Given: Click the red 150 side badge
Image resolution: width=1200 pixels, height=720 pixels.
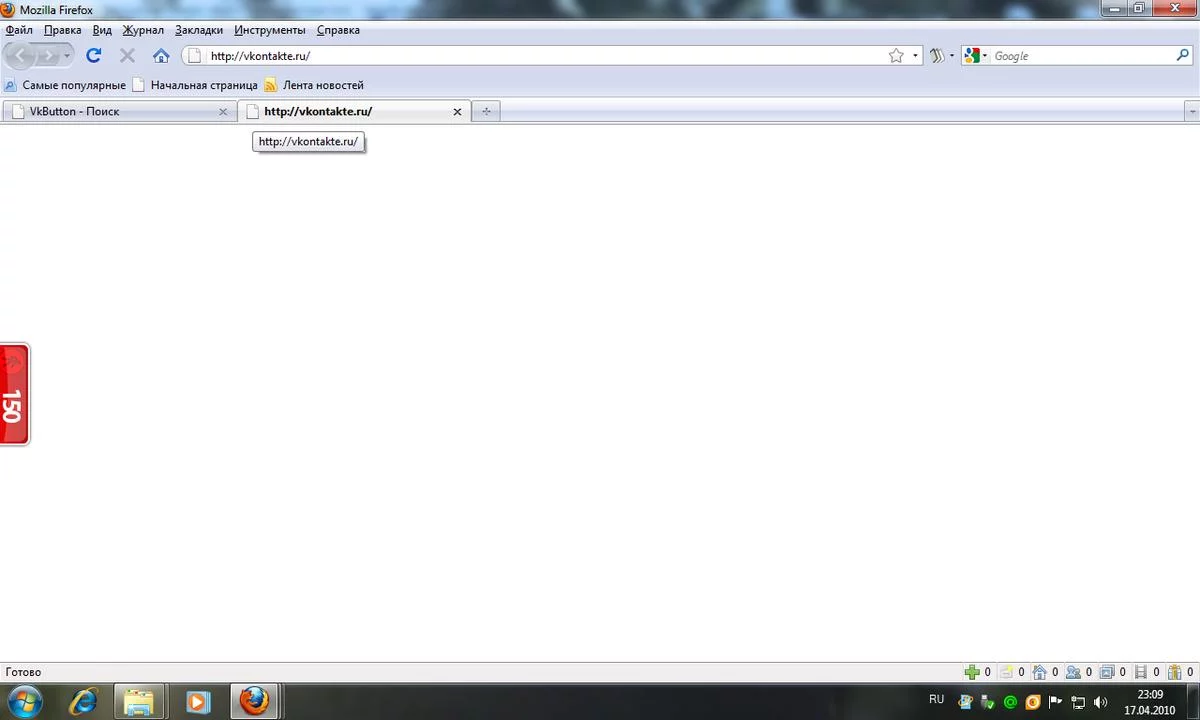Looking at the screenshot, I should pos(14,394).
